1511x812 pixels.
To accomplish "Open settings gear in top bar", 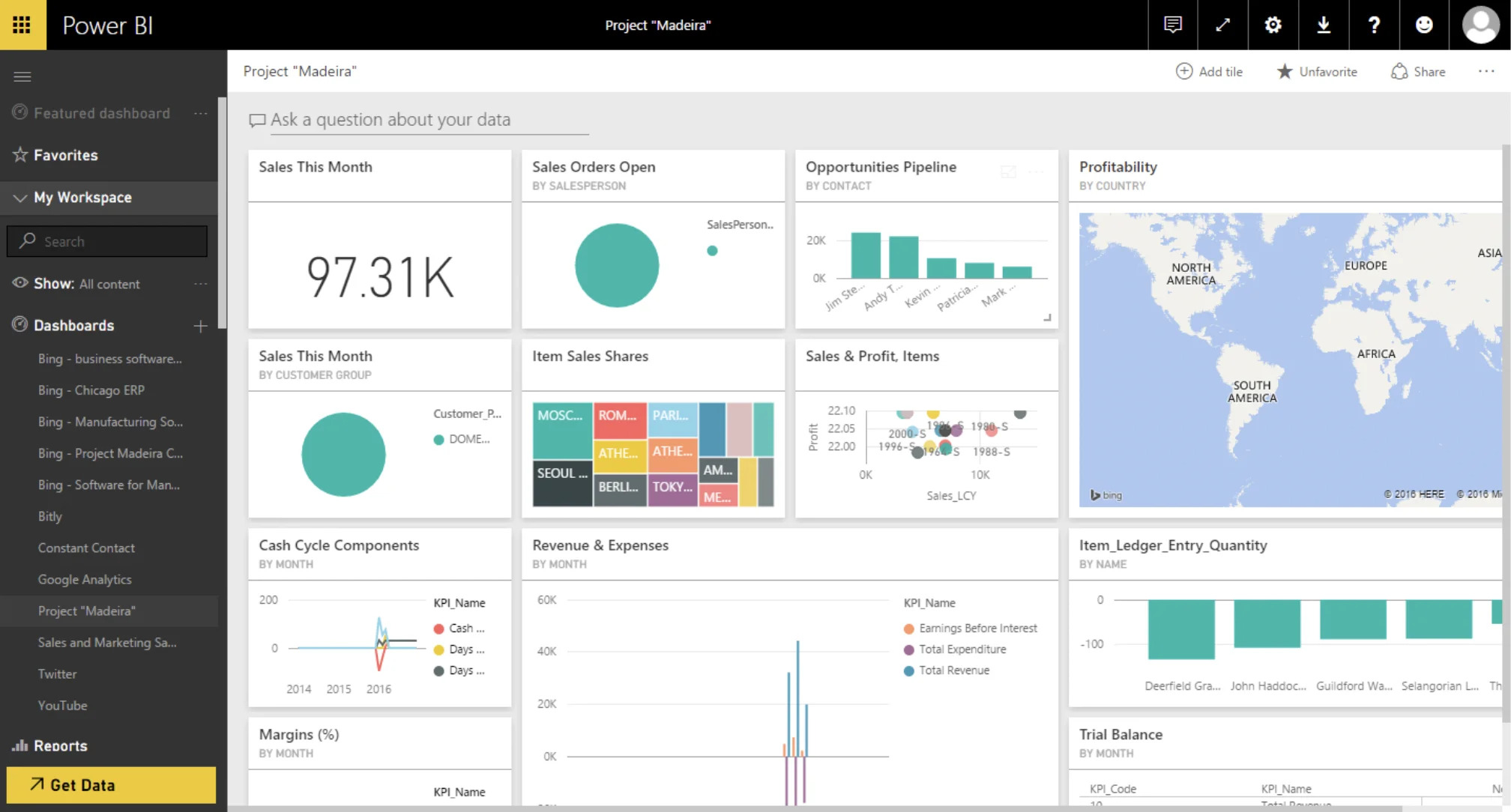I will [1273, 25].
